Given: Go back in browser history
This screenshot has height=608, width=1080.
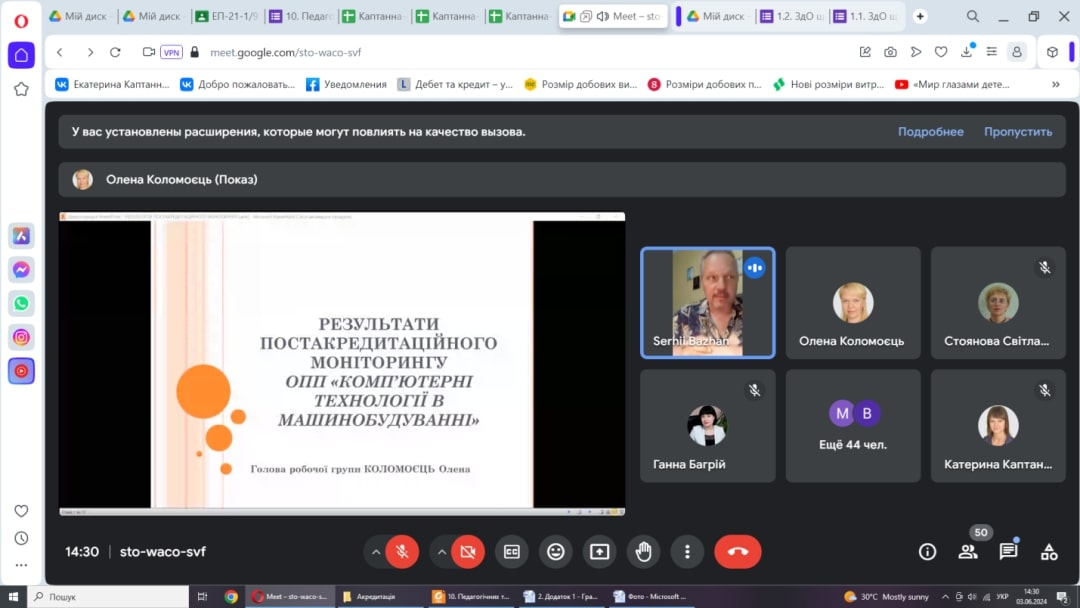Looking at the screenshot, I should (x=60, y=52).
